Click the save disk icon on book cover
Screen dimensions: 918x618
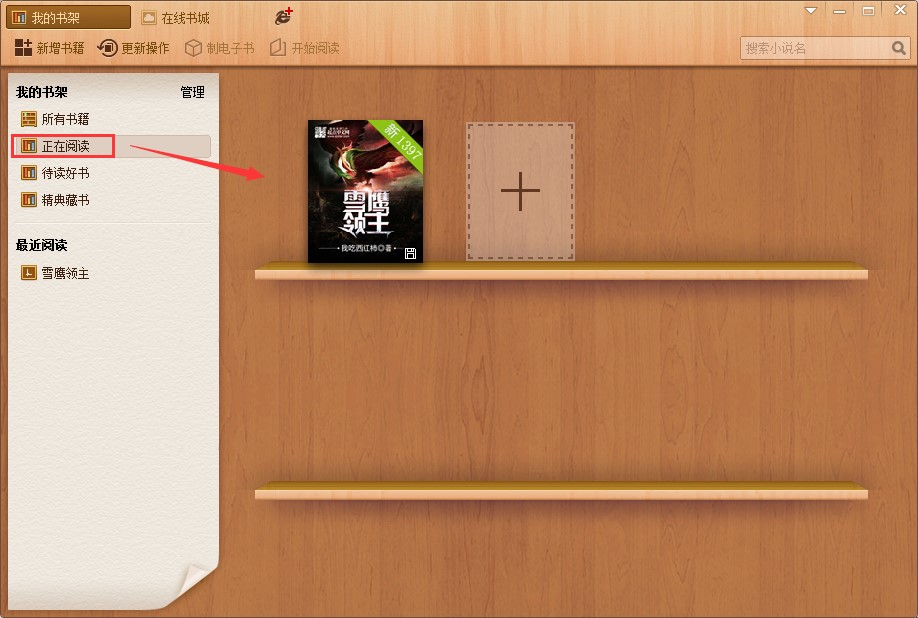point(410,253)
